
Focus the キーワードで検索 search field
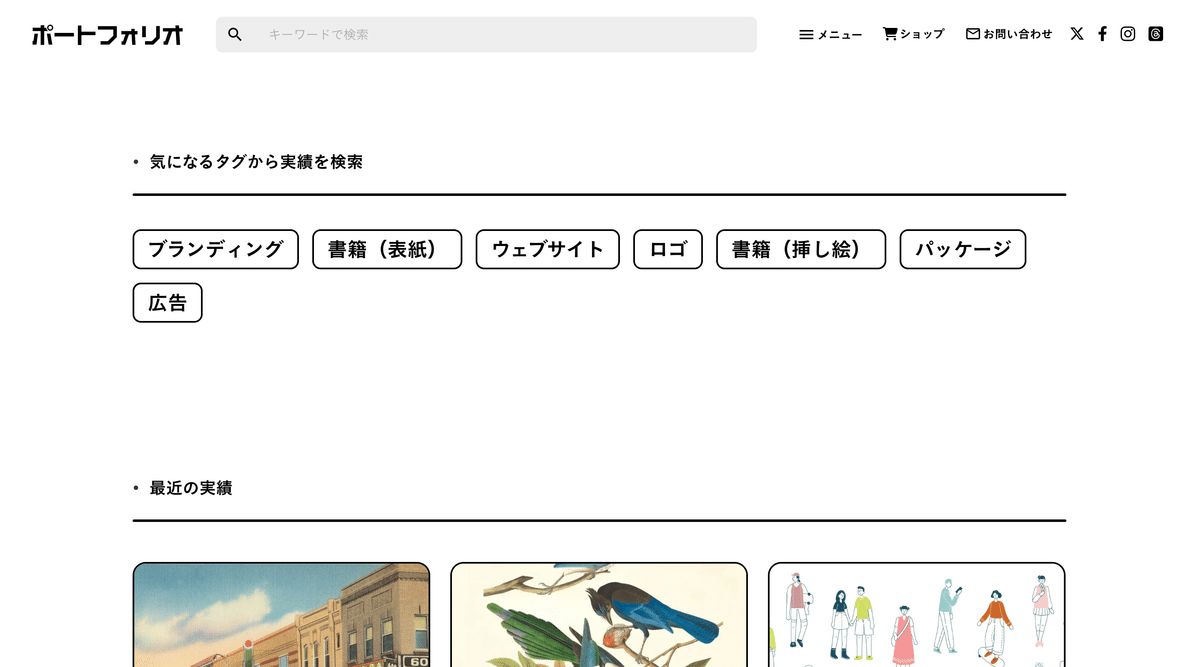486,34
